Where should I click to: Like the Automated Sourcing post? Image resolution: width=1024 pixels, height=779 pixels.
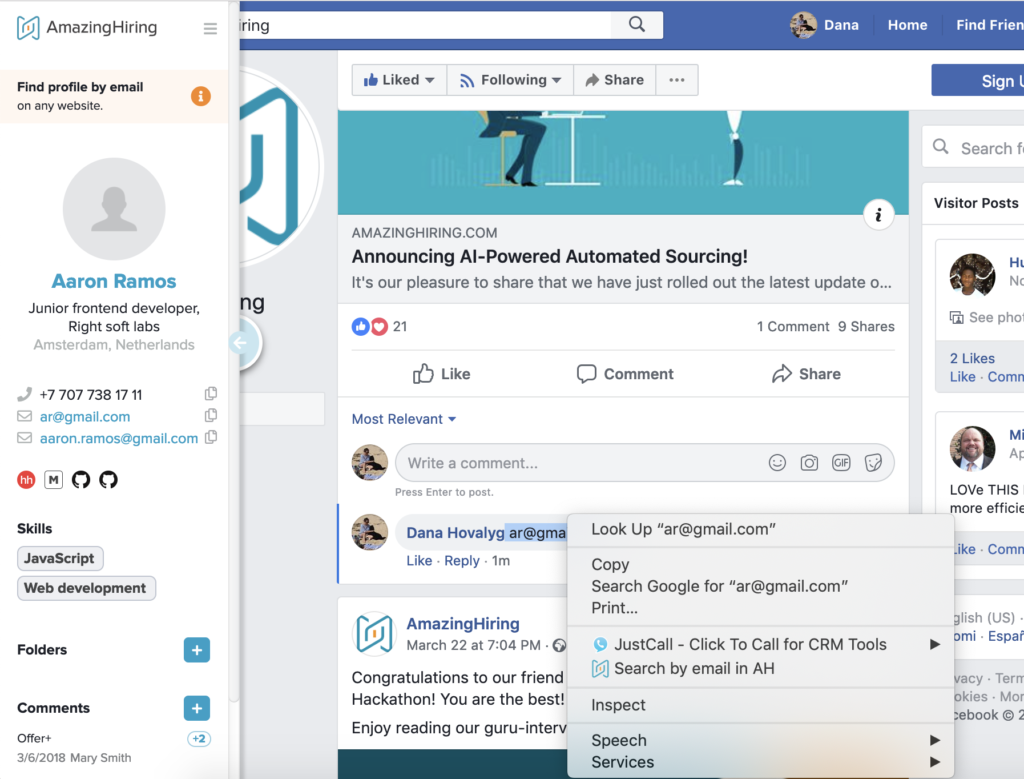pyautogui.click(x=441, y=374)
